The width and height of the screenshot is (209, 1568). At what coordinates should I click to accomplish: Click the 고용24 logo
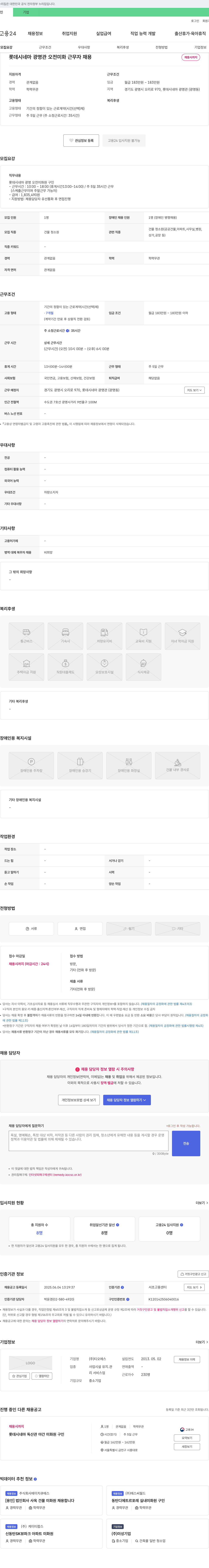(x=8, y=34)
